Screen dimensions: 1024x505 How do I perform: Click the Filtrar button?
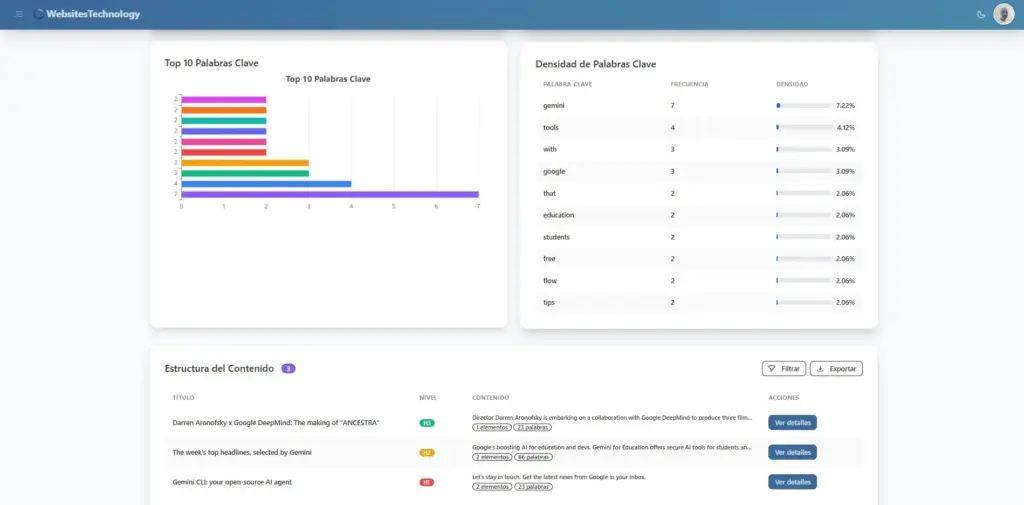784,368
